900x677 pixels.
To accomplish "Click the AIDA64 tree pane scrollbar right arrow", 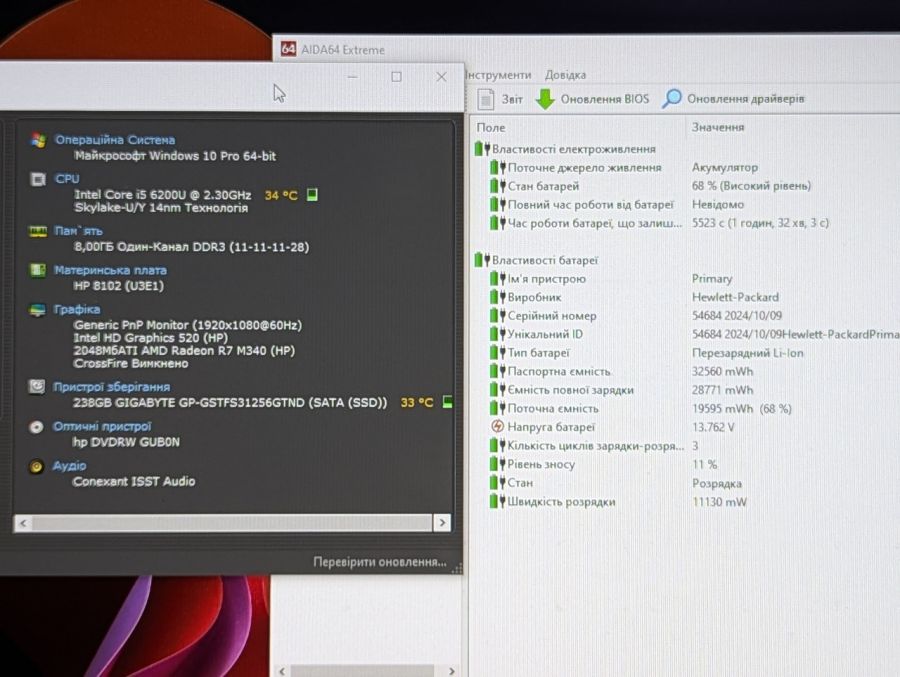I will (x=452, y=671).
